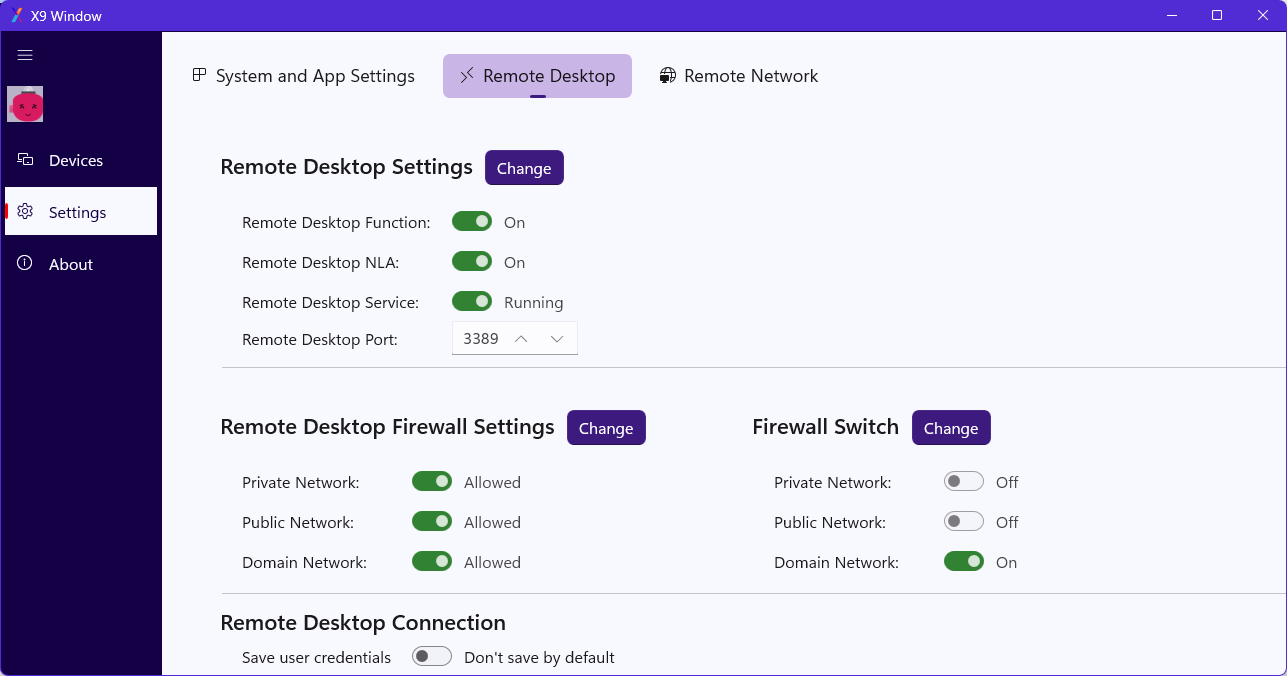Increase Remote Desktop Port with up arrow
Image resolution: width=1287 pixels, height=676 pixels.
(x=521, y=339)
